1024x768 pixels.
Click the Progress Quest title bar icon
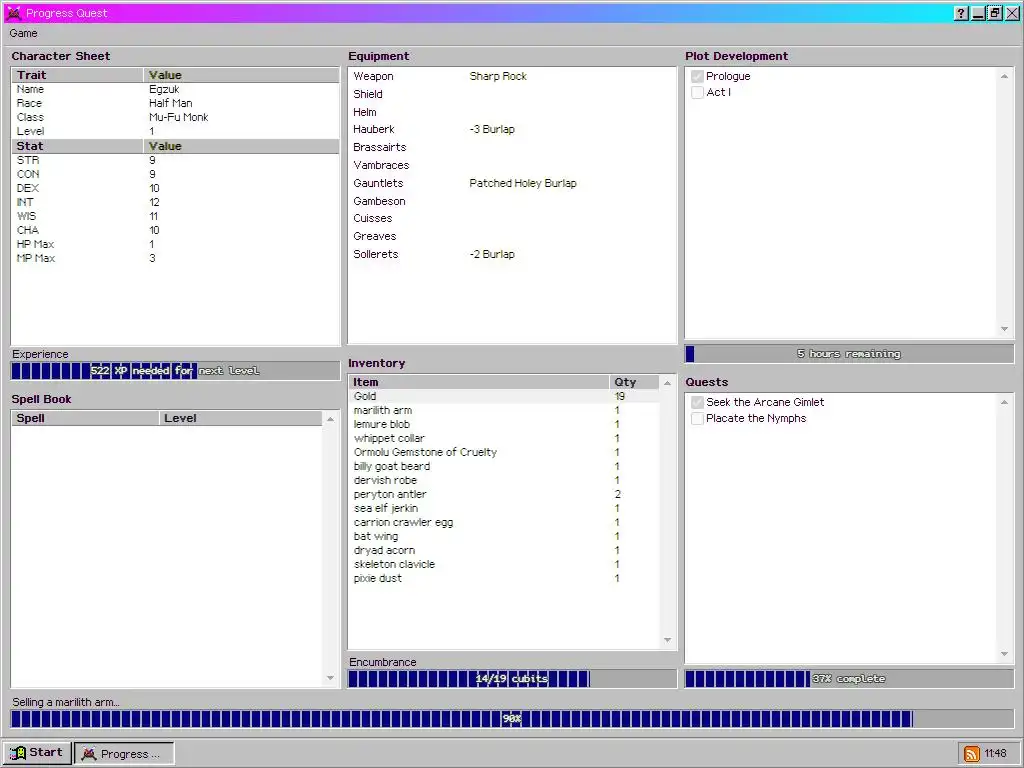coord(13,13)
